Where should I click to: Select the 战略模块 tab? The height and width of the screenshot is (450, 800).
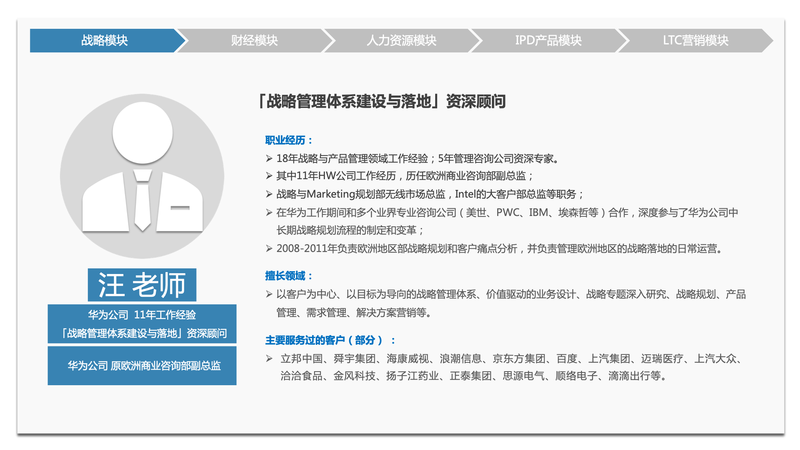pyautogui.click(x=105, y=41)
